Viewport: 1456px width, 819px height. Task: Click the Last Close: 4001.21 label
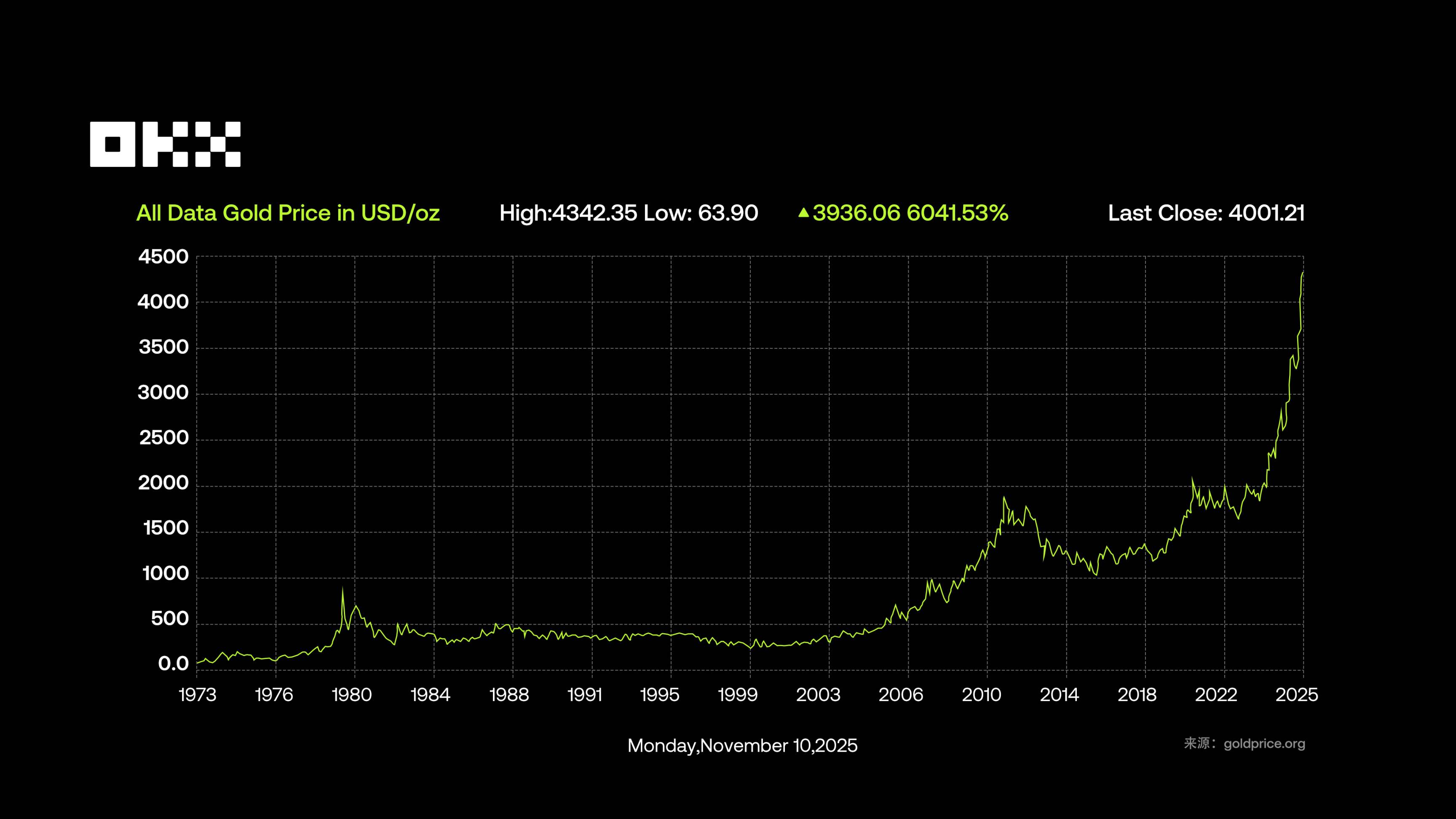(1206, 213)
